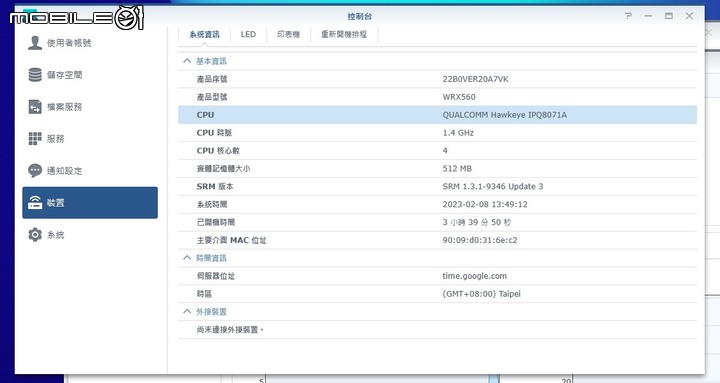This screenshot has height=383, width=720.
Task: Collapse the 外接裝置 section
Action: (x=187, y=311)
